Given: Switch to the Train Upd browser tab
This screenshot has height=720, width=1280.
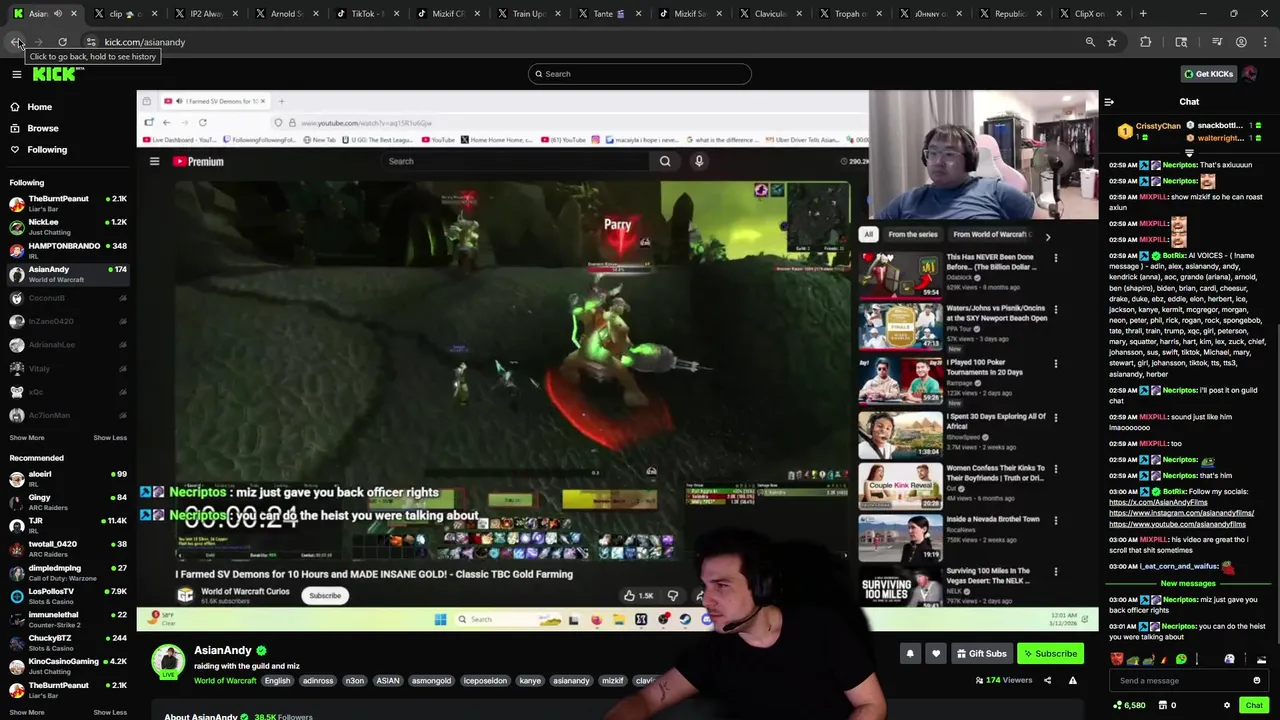Looking at the screenshot, I should 527,14.
